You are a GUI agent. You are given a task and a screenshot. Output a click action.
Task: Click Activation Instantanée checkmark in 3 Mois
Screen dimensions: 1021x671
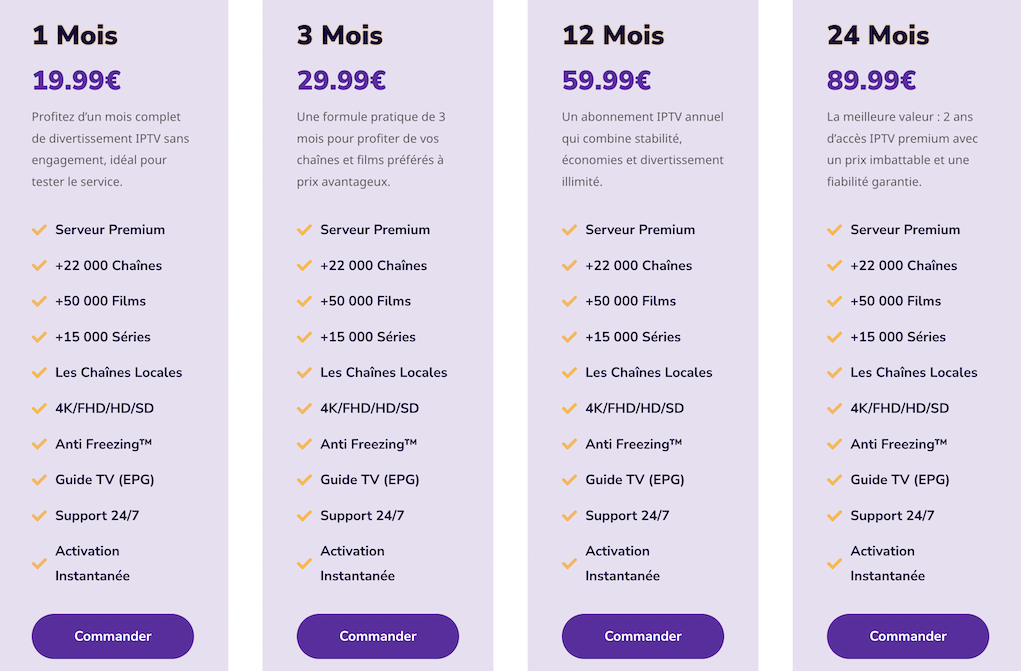click(x=305, y=563)
